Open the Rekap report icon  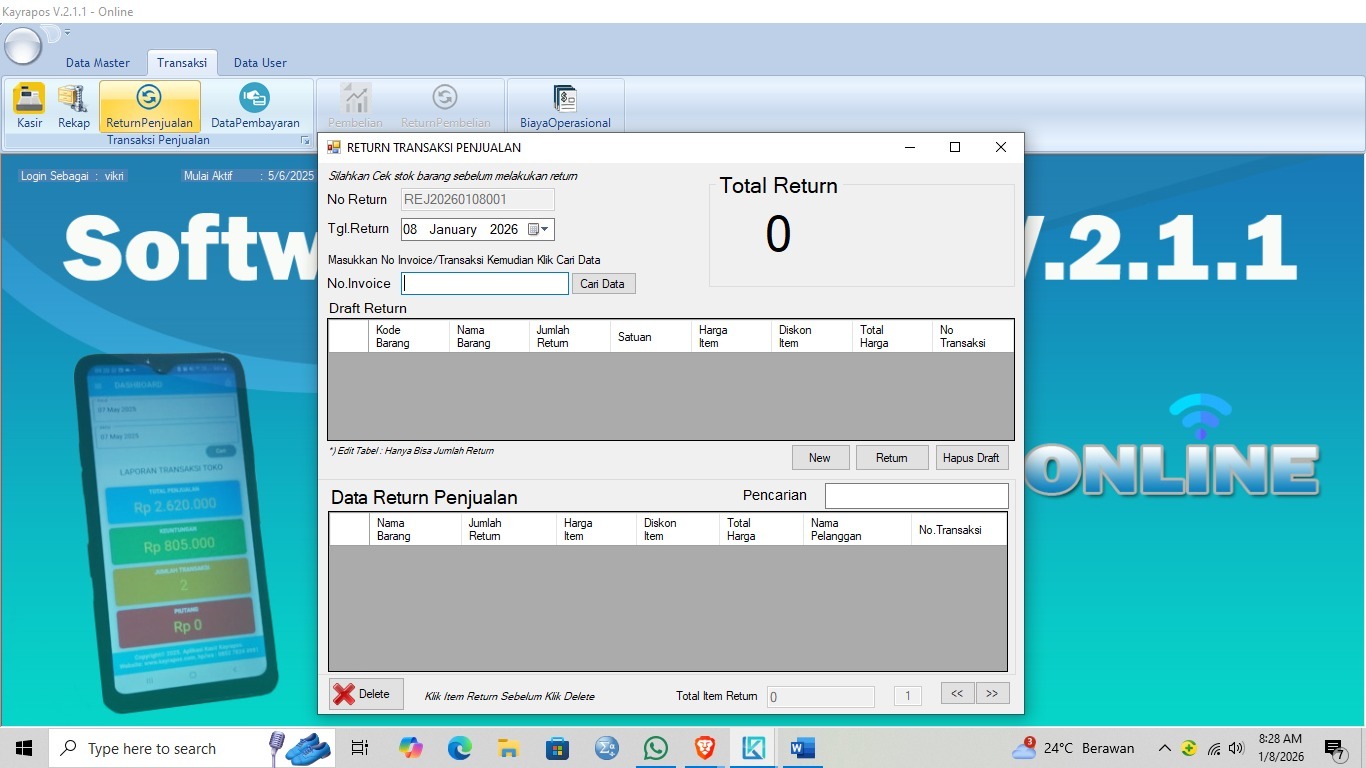pyautogui.click(x=73, y=106)
